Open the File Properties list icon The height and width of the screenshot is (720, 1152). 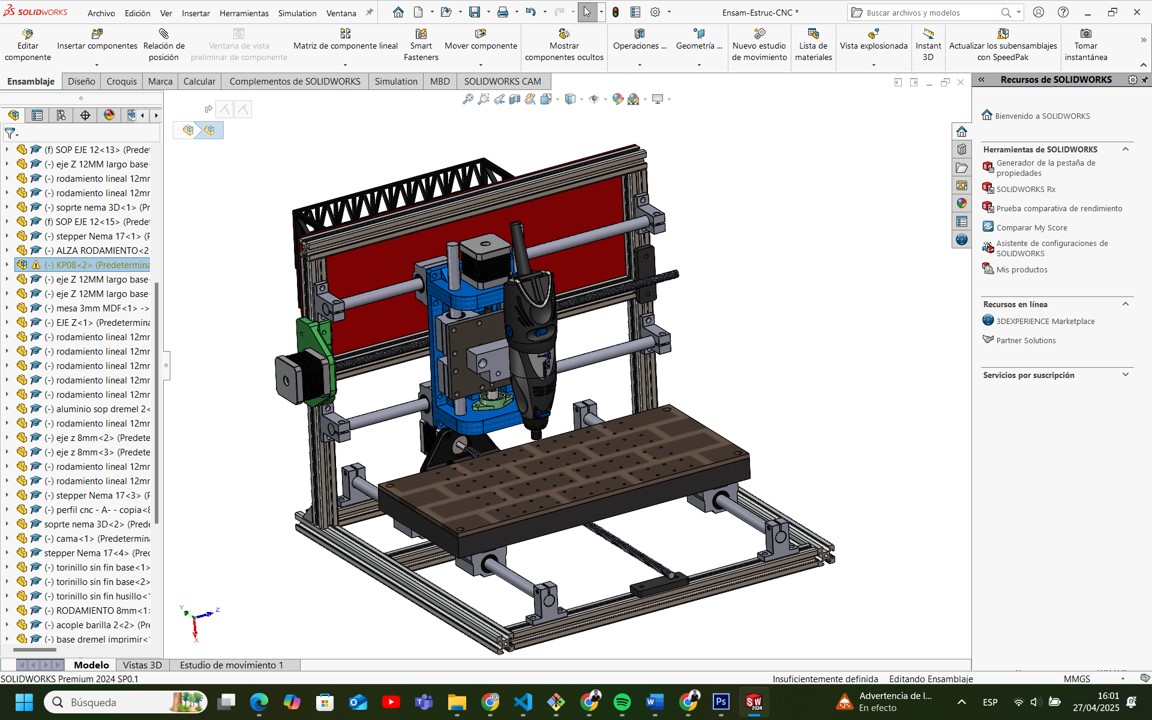[636, 12]
